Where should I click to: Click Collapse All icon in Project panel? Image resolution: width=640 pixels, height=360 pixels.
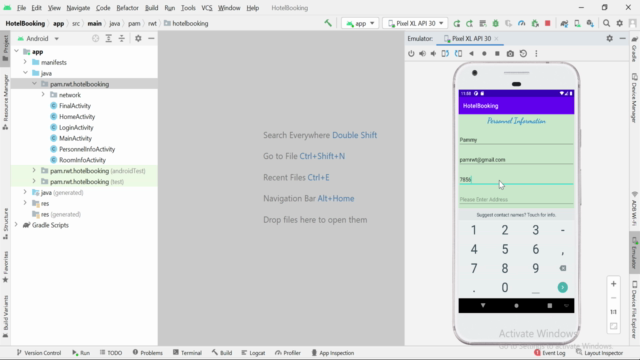(x=122, y=38)
